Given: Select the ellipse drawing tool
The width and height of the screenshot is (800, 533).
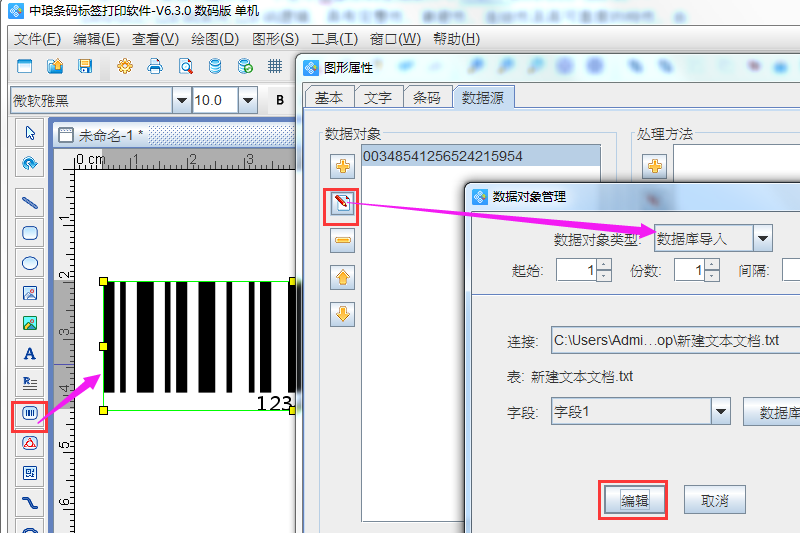Looking at the screenshot, I should click(30, 264).
